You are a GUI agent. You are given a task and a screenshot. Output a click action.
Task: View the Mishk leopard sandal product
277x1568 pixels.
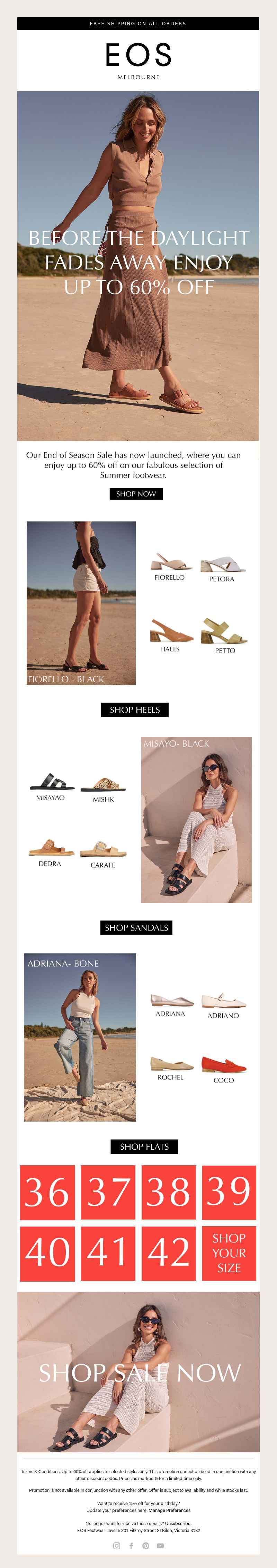[x=104, y=784]
